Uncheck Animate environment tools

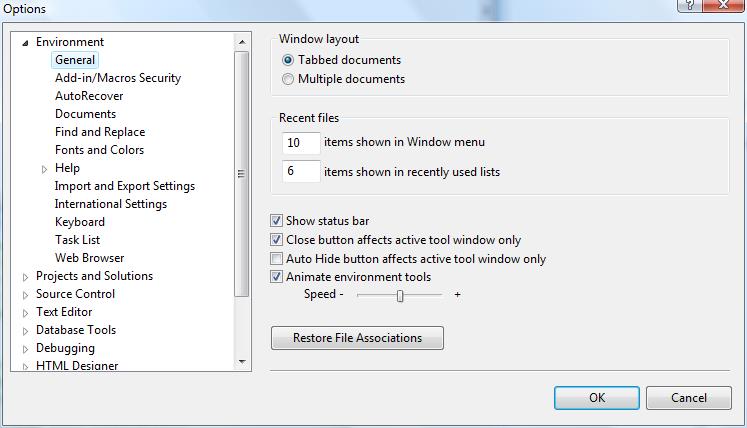point(276,276)
